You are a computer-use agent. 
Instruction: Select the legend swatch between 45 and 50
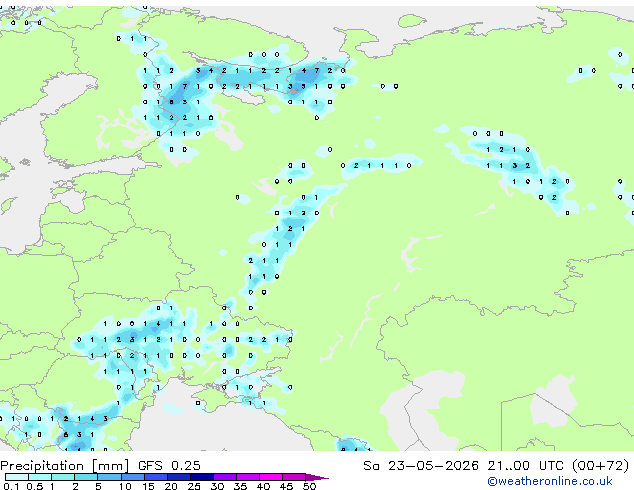point(294,477)
